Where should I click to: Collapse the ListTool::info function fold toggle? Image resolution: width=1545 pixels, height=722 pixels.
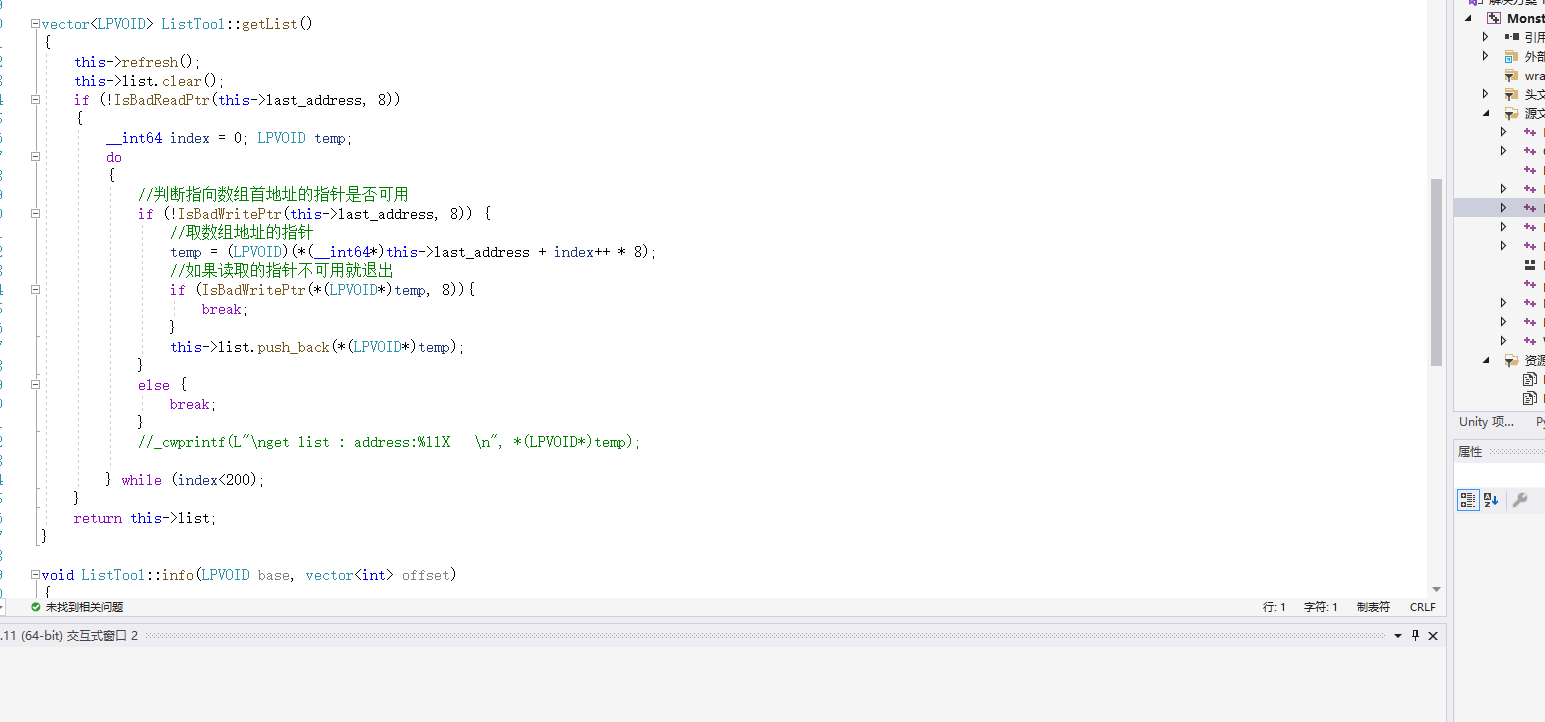point(36,574)
